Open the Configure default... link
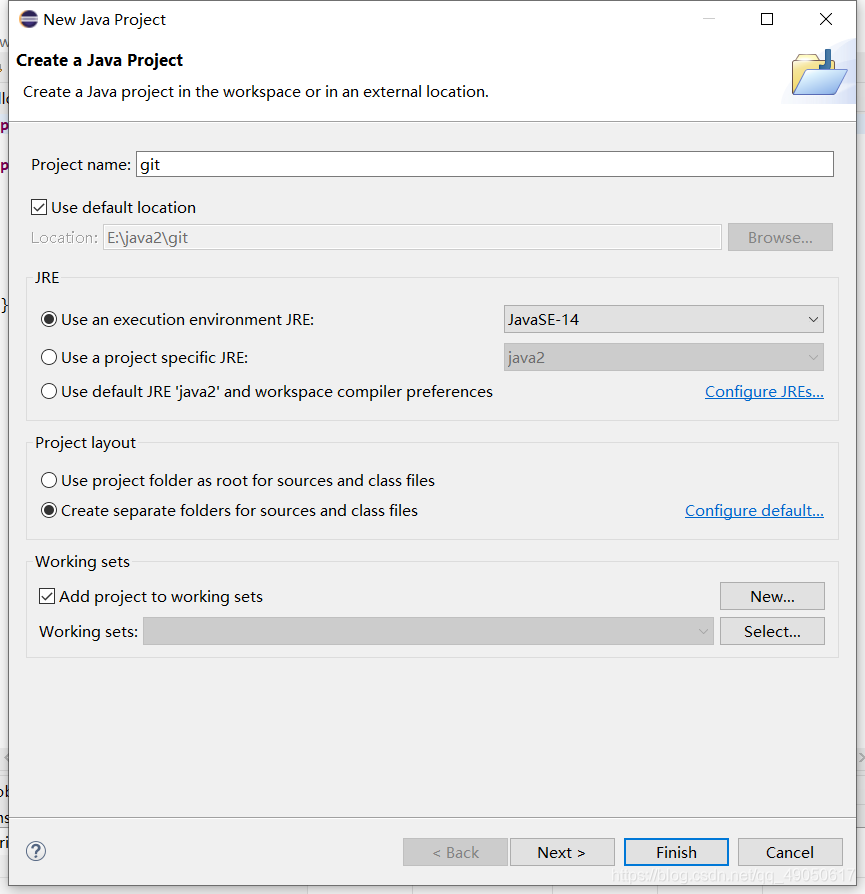Screen dimensions: 865x894 (754, 510)
